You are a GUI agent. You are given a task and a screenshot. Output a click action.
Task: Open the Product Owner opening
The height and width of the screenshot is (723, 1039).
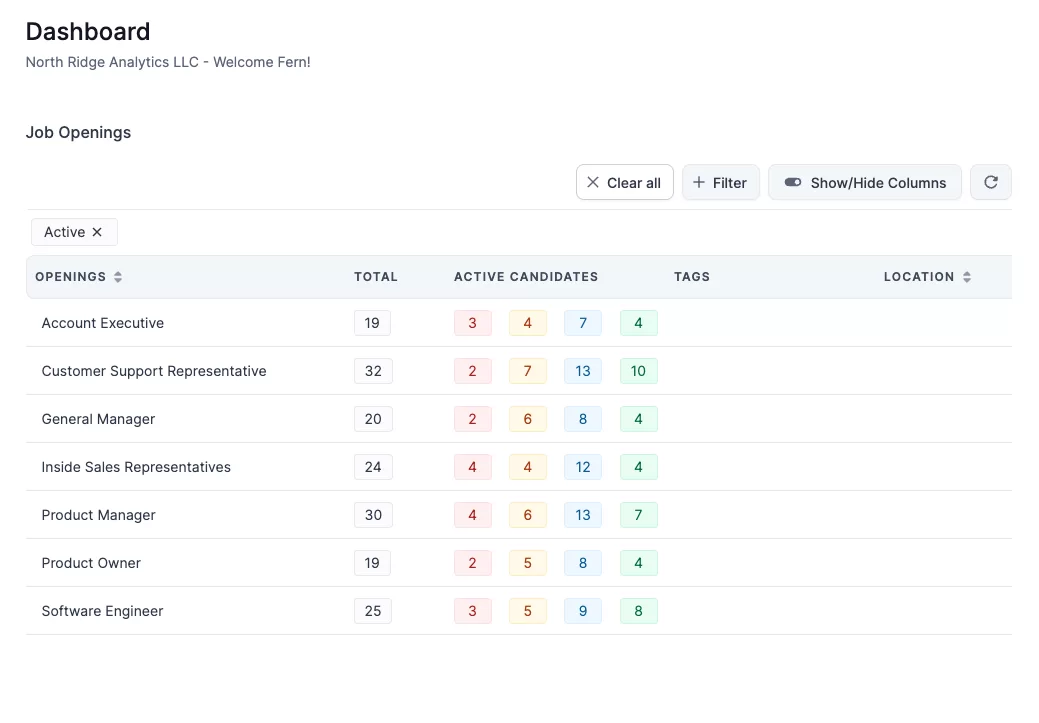coord(91,563)
